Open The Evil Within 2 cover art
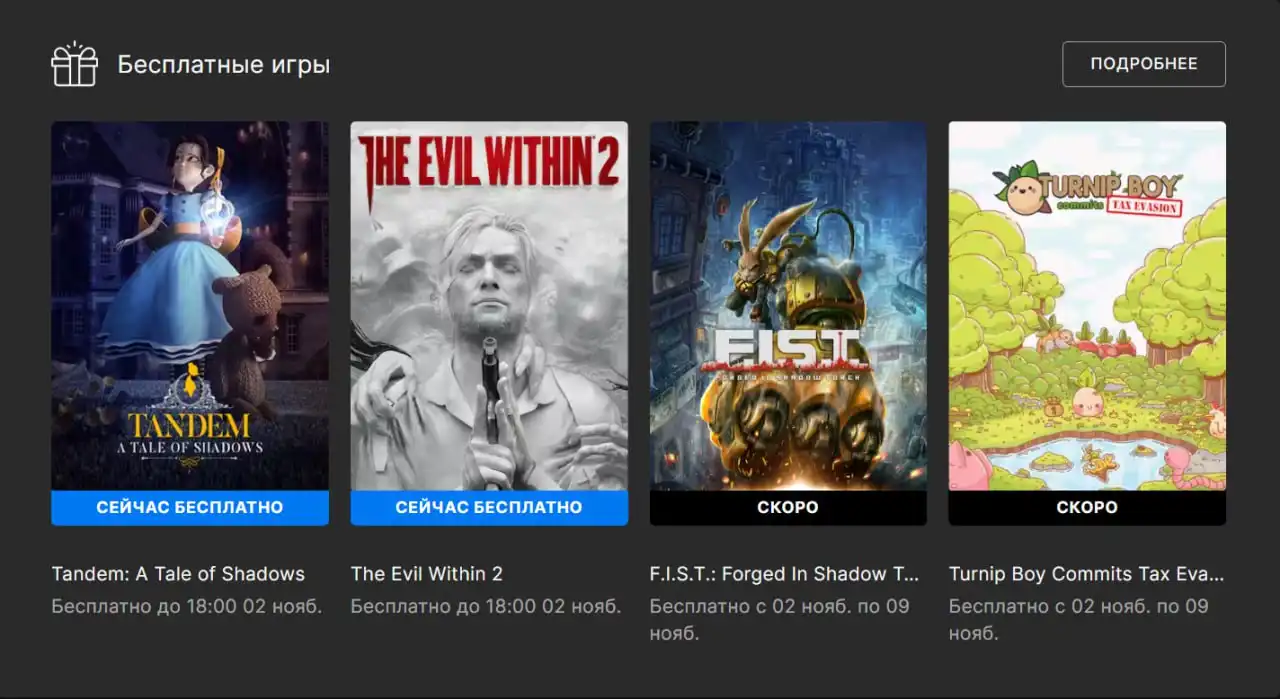The height and width of the screenshot is (699, 1280). [489, 306]
